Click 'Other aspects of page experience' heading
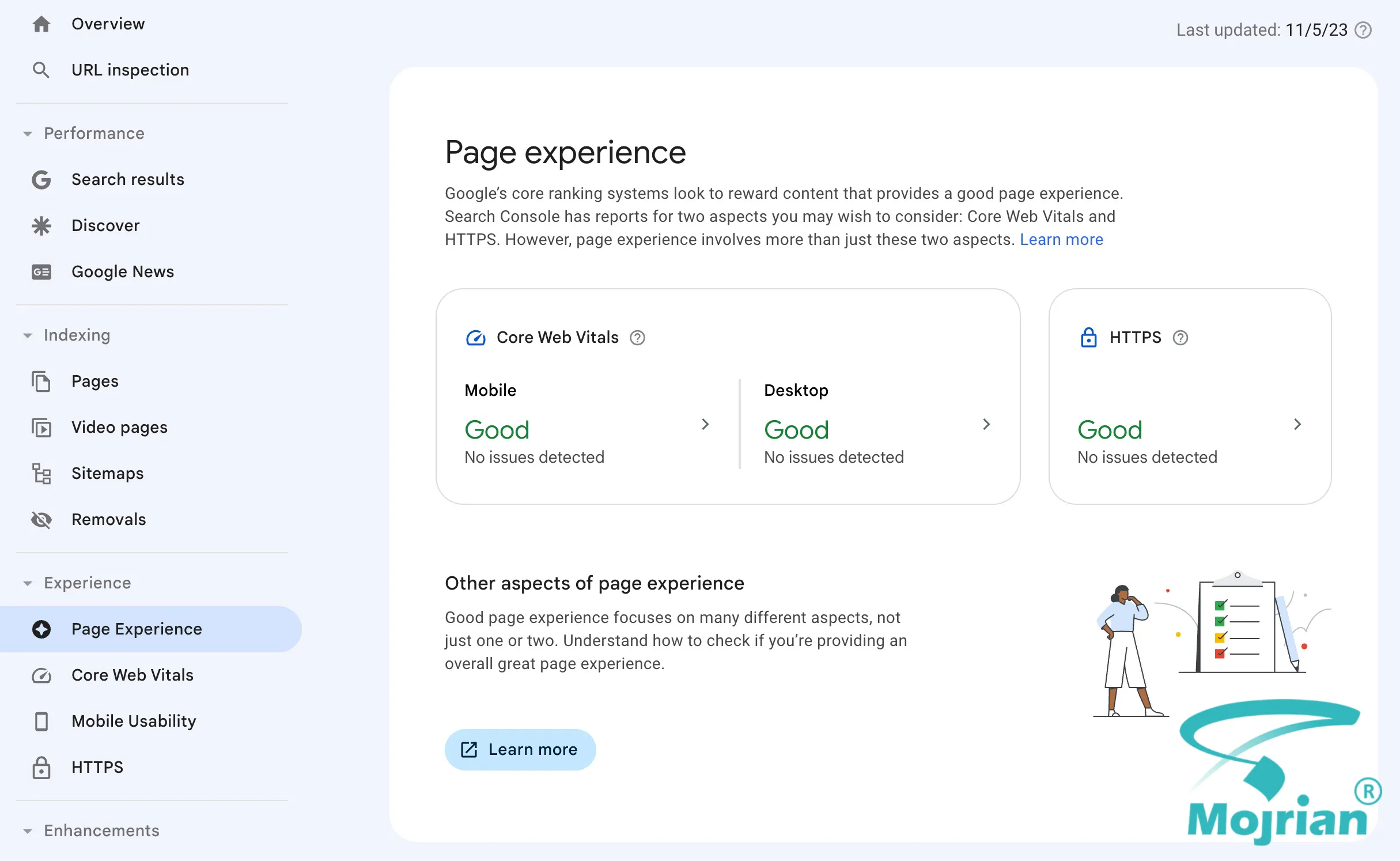1400x861 pixels. 595,583
